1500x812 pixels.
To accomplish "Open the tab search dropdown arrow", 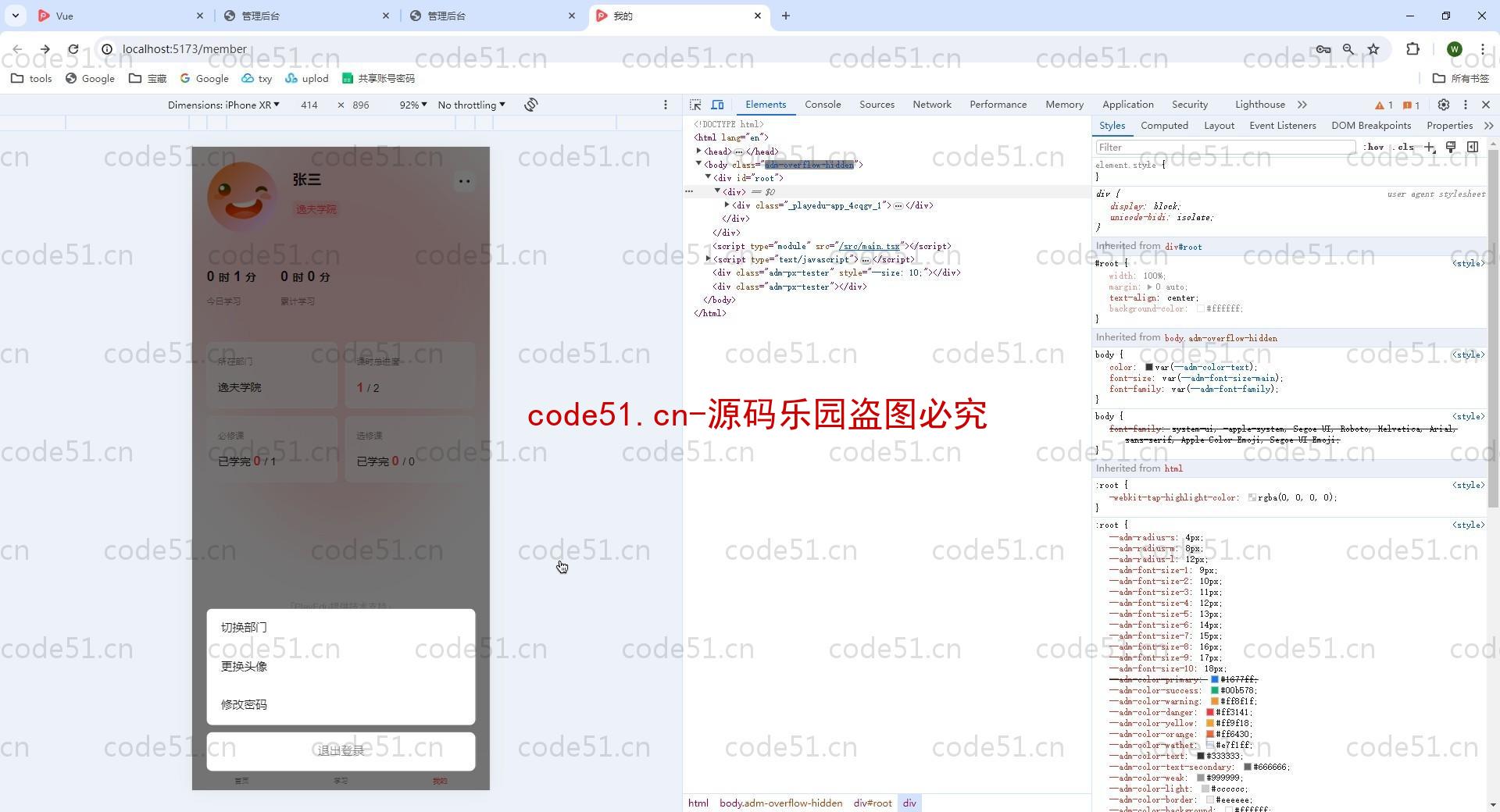I will 15,16.
